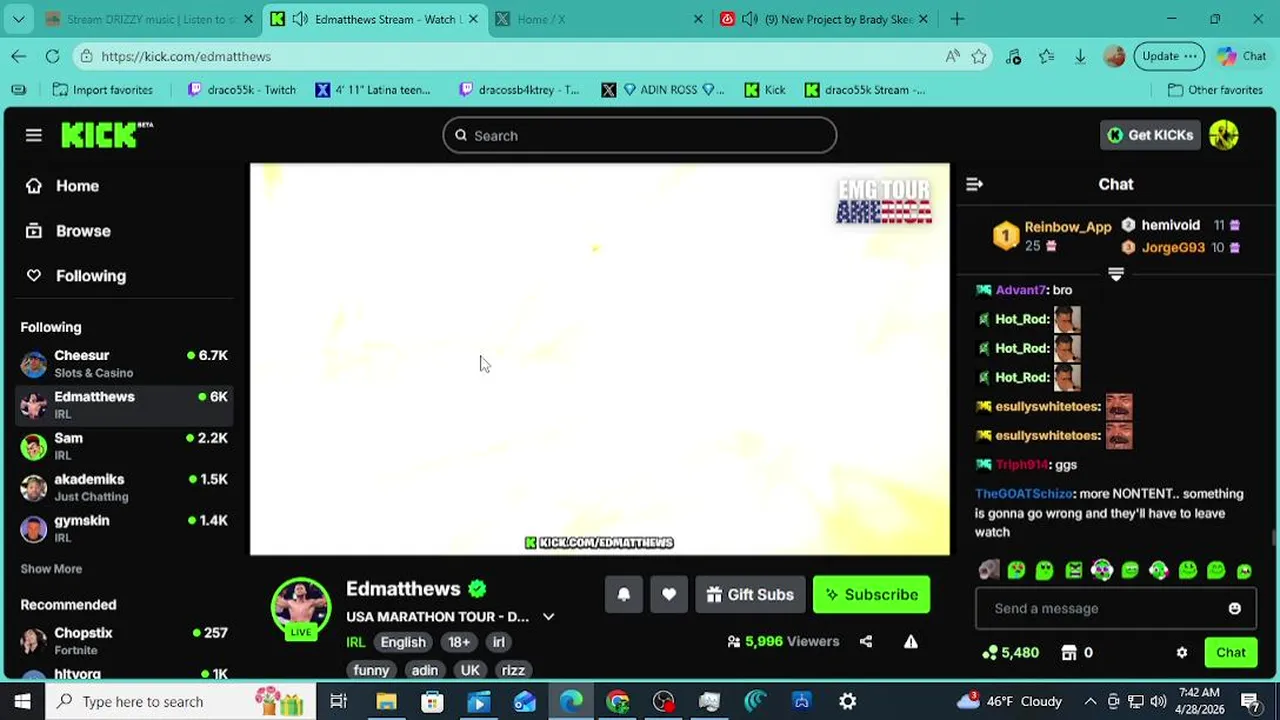1280x720 pixels.
Task: Click the browser back arrow
Action: click(x=19, y=56)
